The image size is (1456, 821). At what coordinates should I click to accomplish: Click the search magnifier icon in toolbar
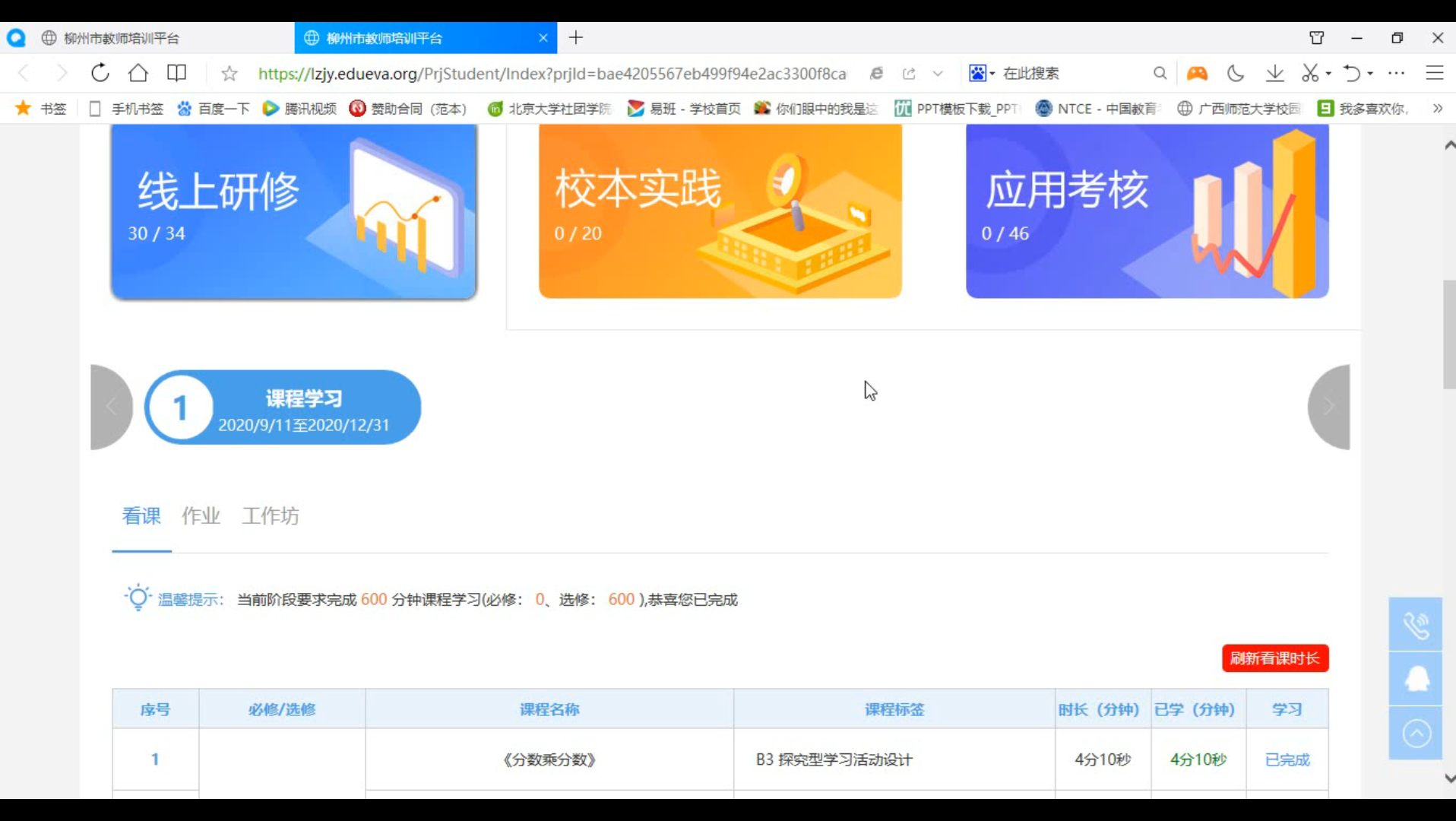(1160, 73)
